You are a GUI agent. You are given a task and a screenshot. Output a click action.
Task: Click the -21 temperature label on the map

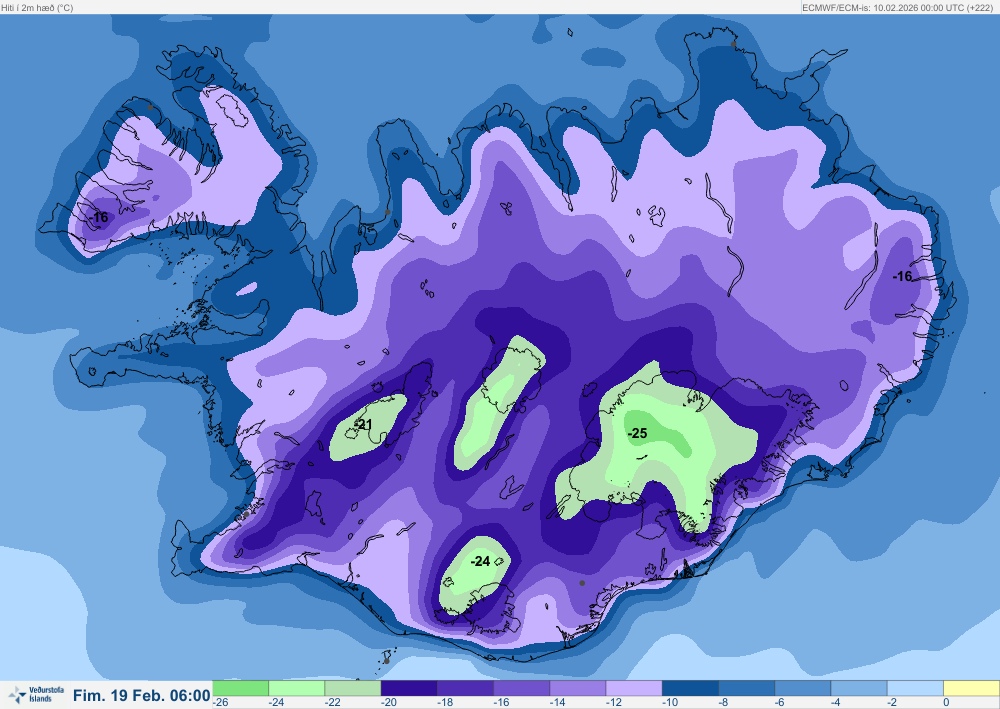[362, 424]
